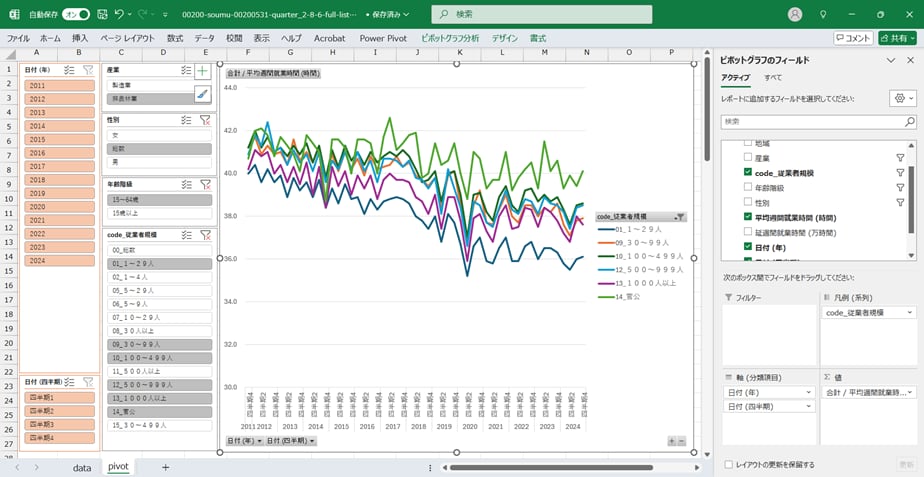
Task: Toggle the 自動保存 autosave switch
Action: click(75, 15)
